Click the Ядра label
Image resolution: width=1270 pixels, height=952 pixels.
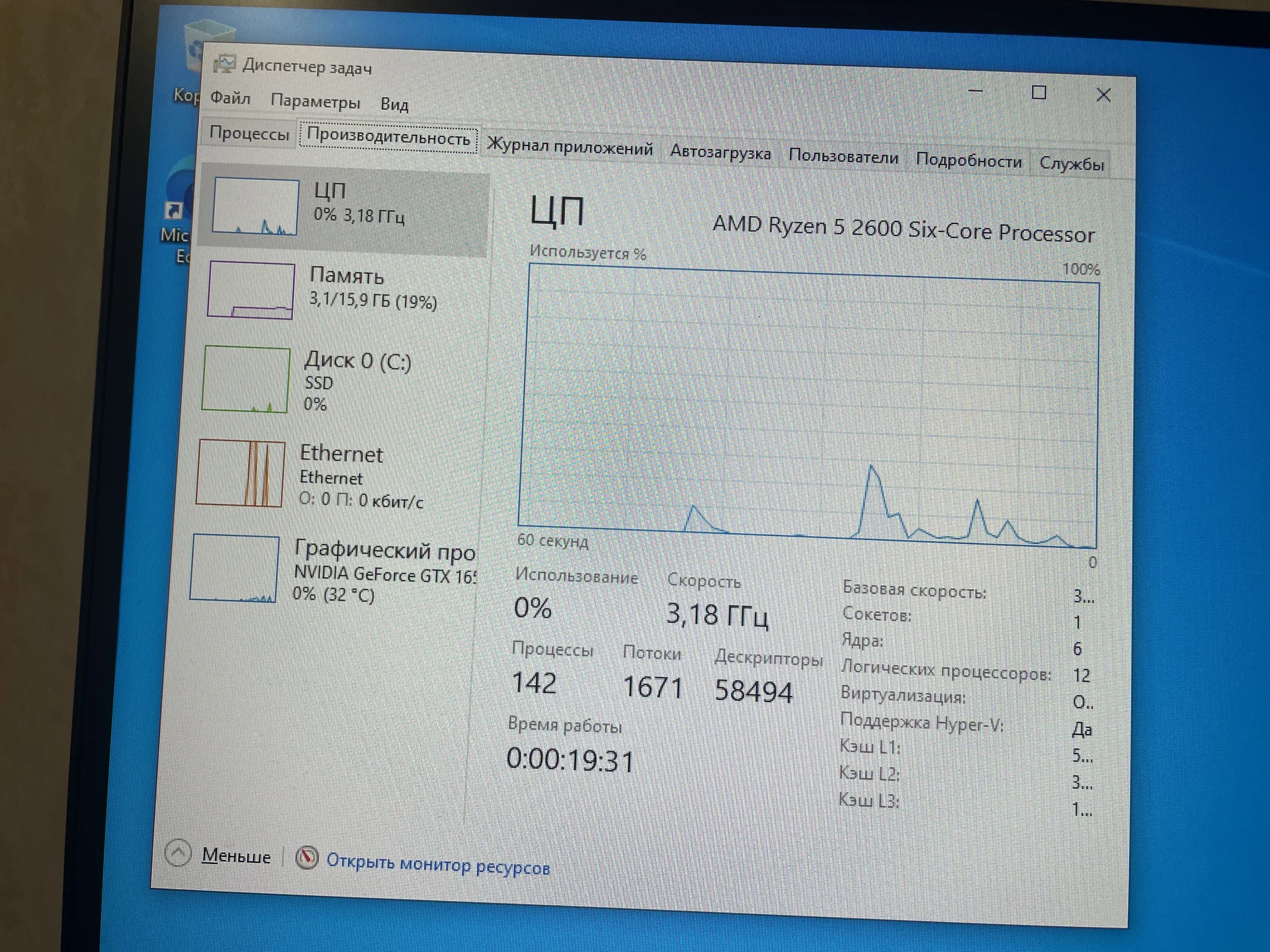click(x=862, y=640)
